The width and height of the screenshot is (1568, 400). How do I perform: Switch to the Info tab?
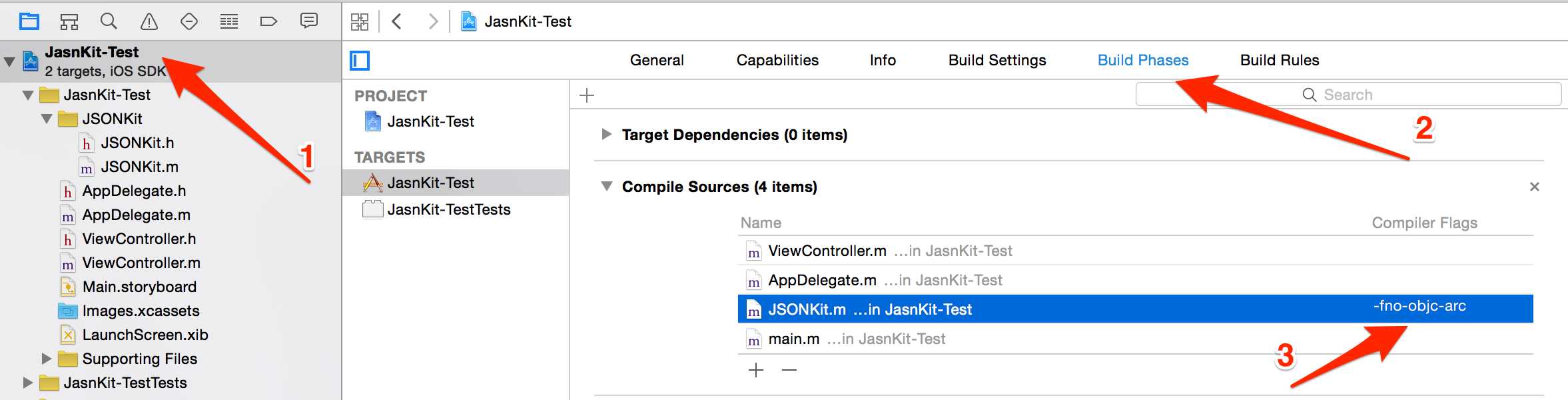click(x=883, y=60)
